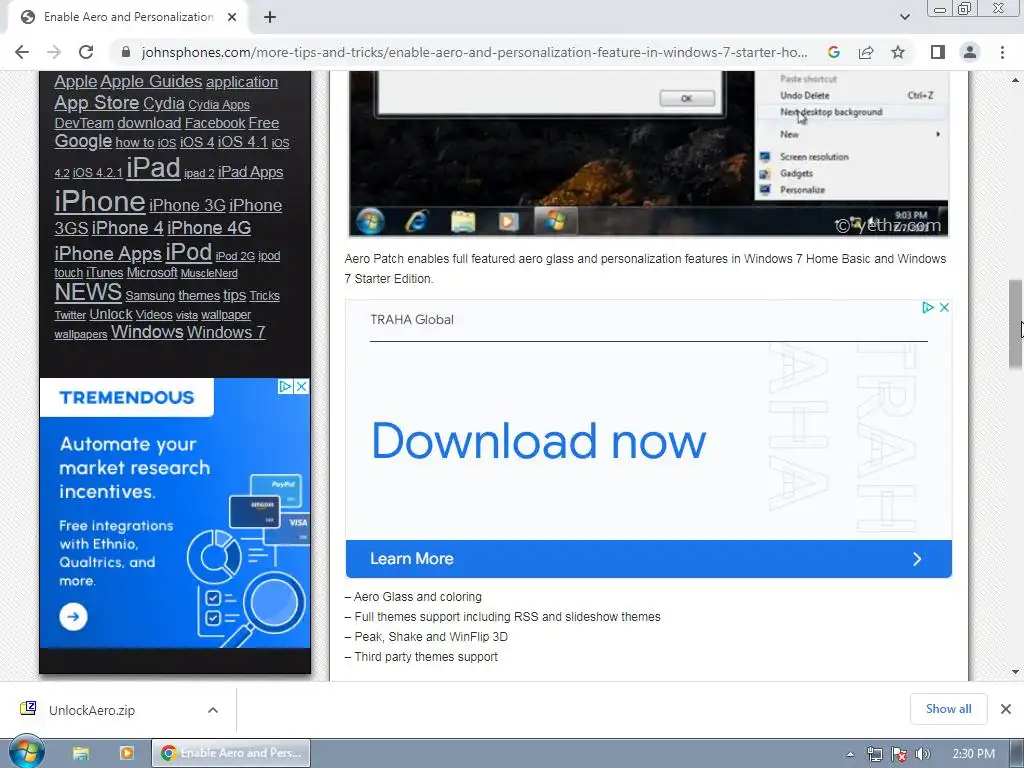The width and height of the screenshot is (1024, 768).
Task: Reload the current page
Action: pos(86,52)
